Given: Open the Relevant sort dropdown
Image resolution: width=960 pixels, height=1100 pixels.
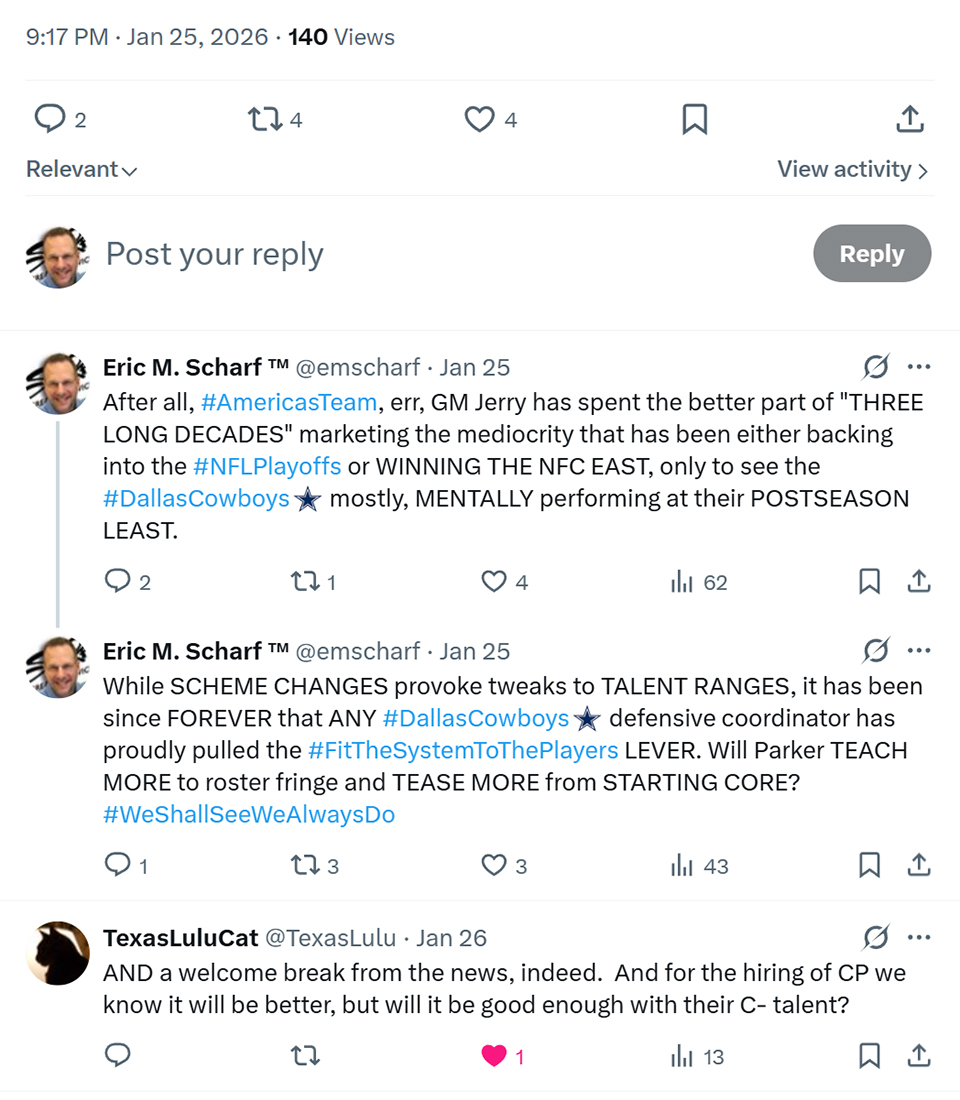Looking at the screenshot, I should (x=81, y=170).
